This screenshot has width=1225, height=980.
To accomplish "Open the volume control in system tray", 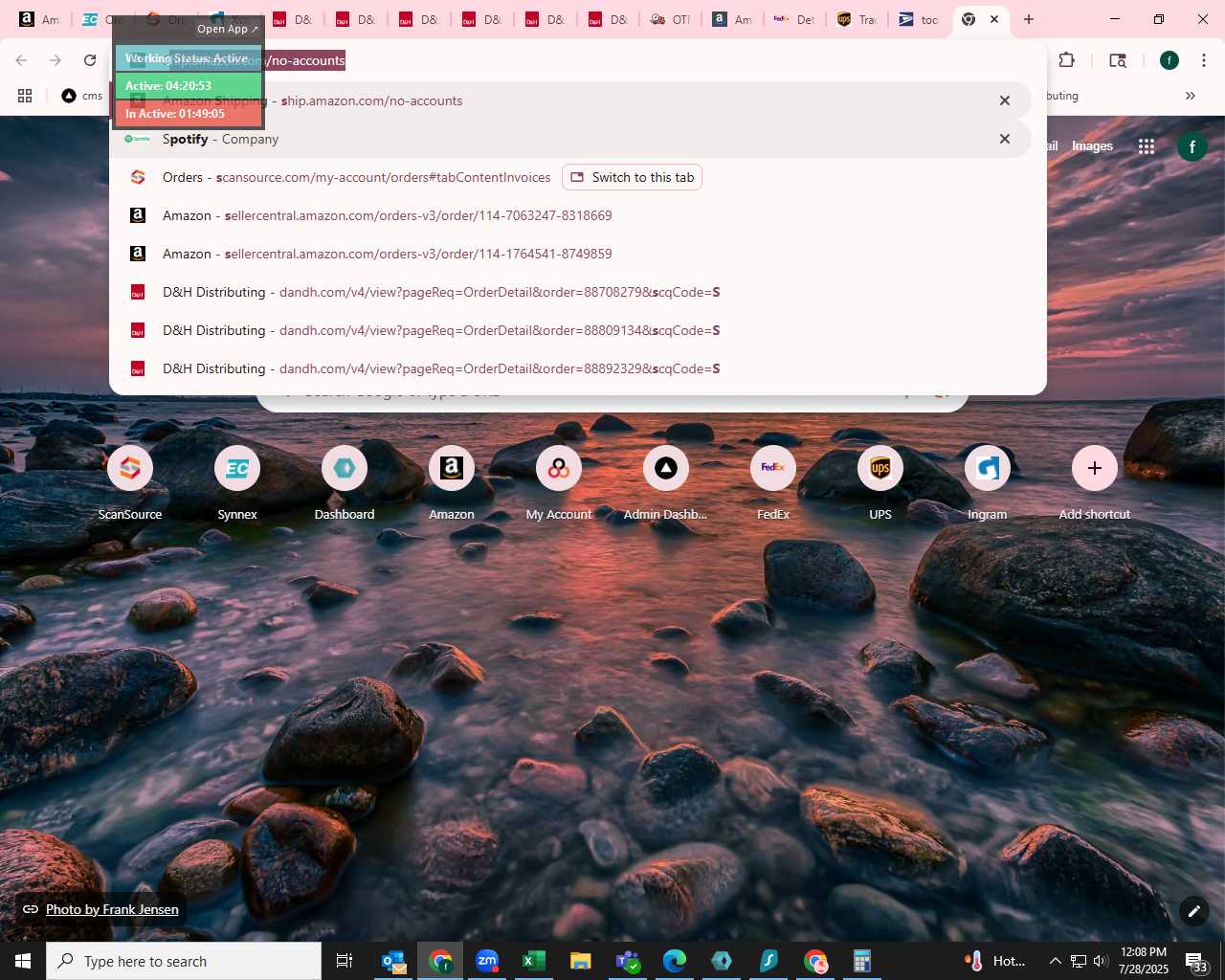I will [1100, 961].
